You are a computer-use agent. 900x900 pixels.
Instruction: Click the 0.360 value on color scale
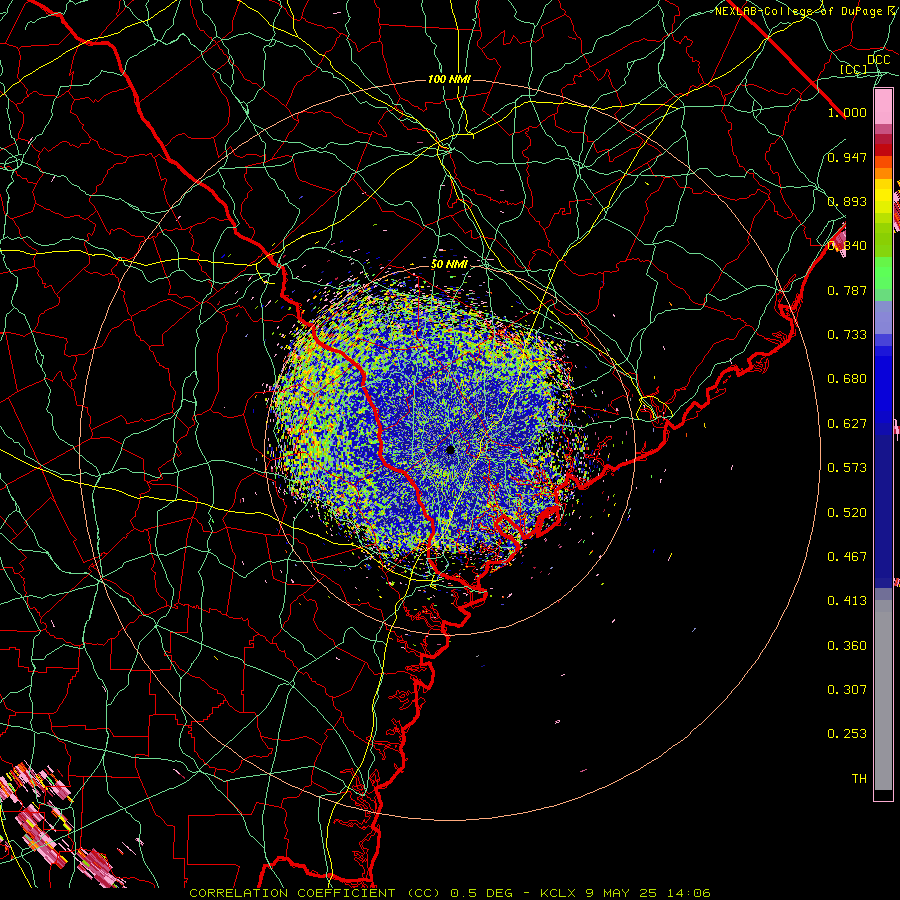847,646
